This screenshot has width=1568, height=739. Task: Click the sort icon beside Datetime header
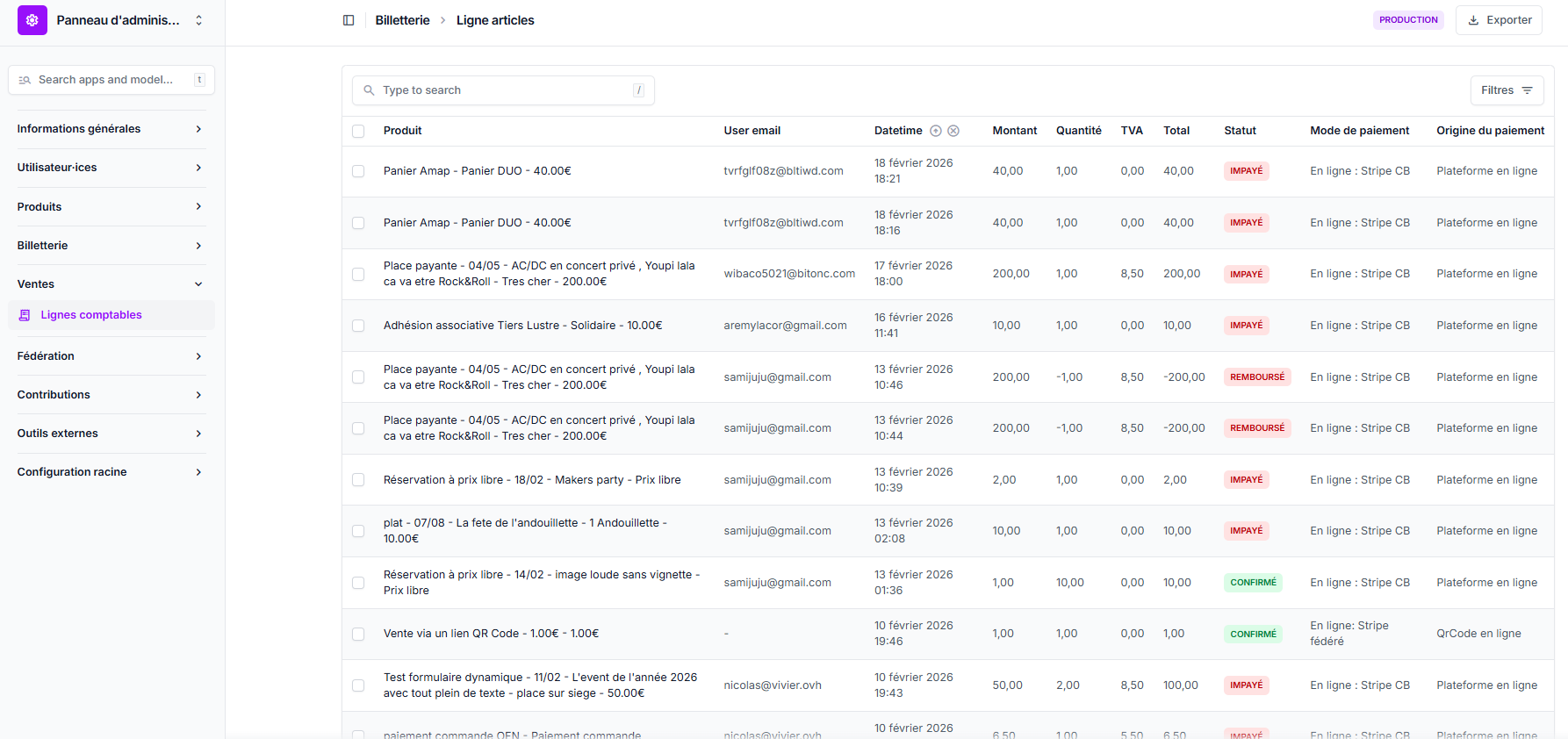pyautogui.click(x=936, y=131)
